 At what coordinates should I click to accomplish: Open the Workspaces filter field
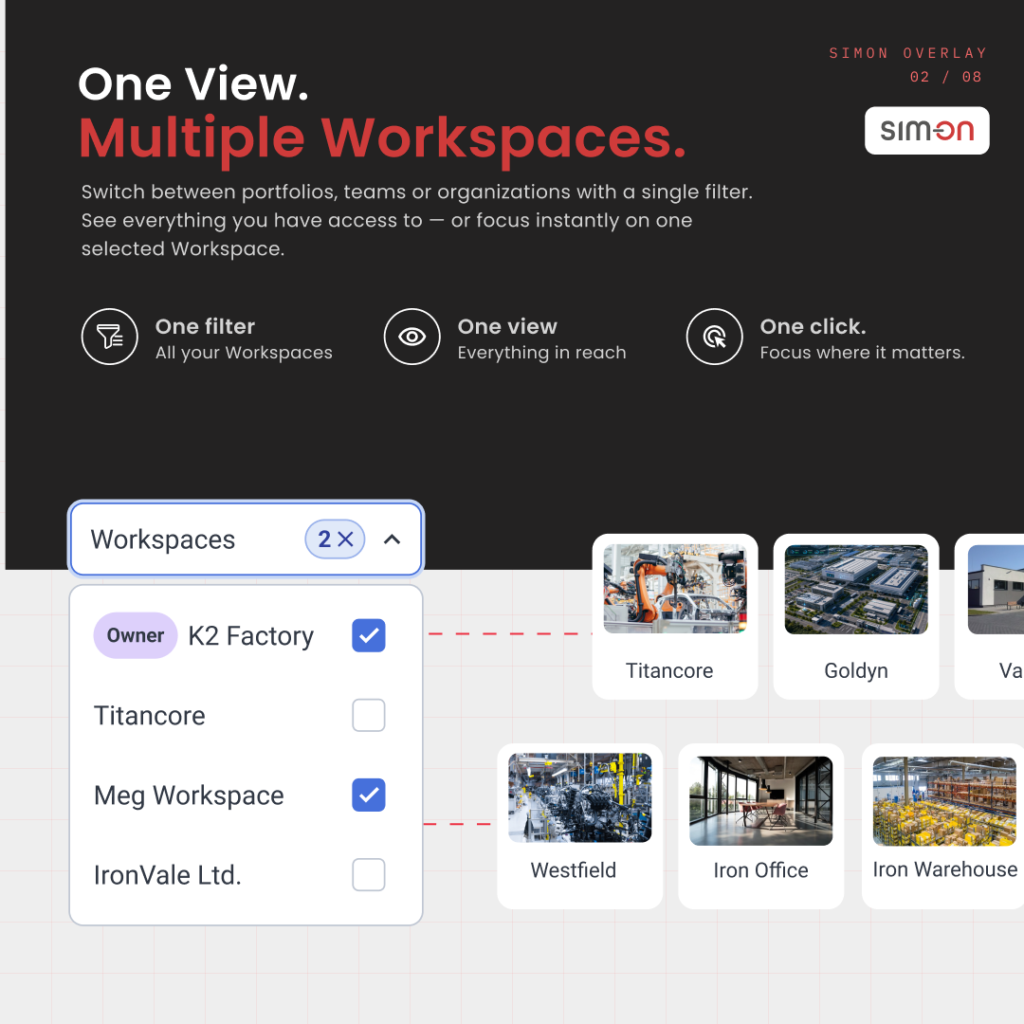pos(246,539)
